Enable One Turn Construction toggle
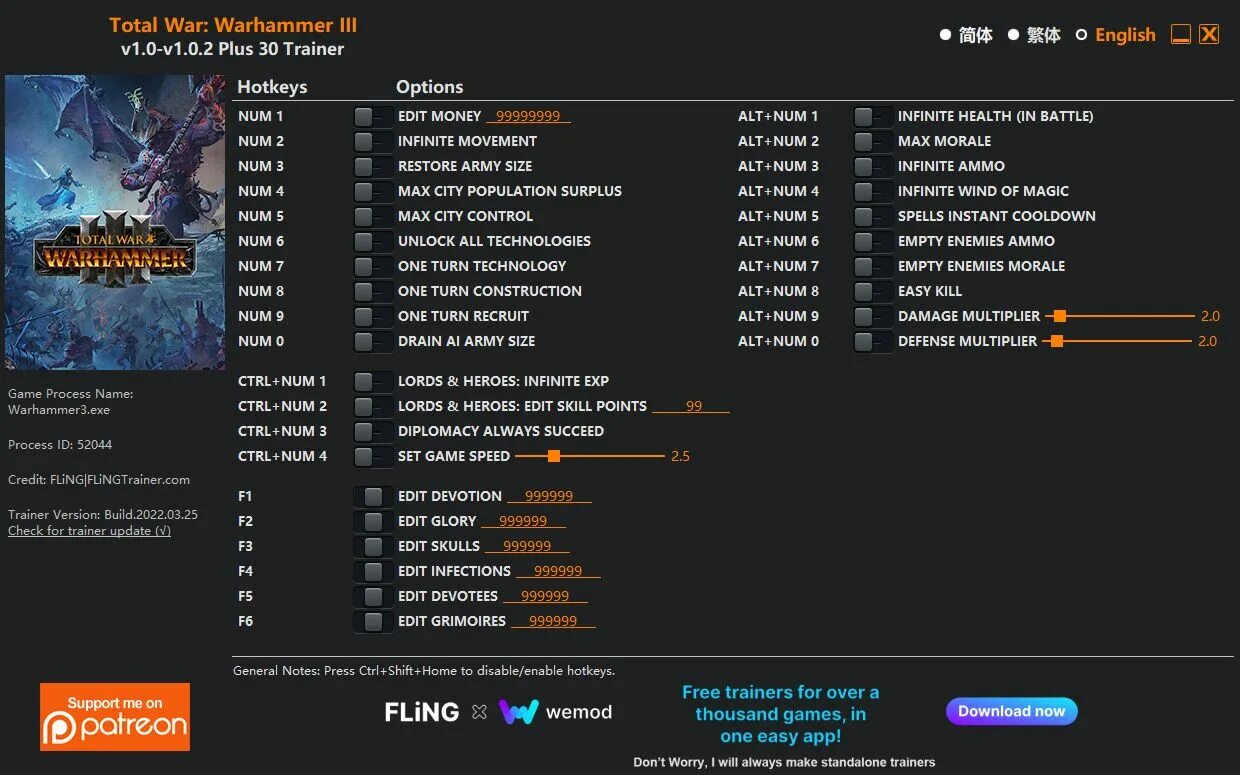 tap(373, 291)
